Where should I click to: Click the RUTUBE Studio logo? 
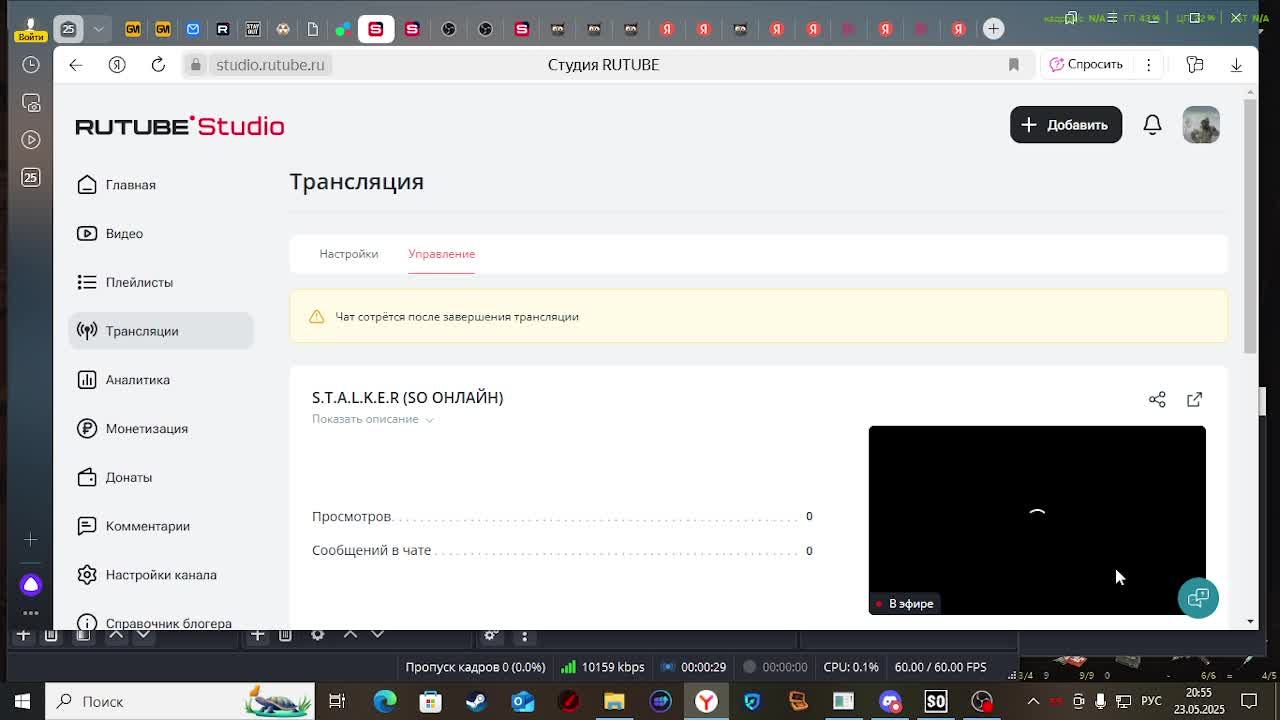tap(180, 126)
